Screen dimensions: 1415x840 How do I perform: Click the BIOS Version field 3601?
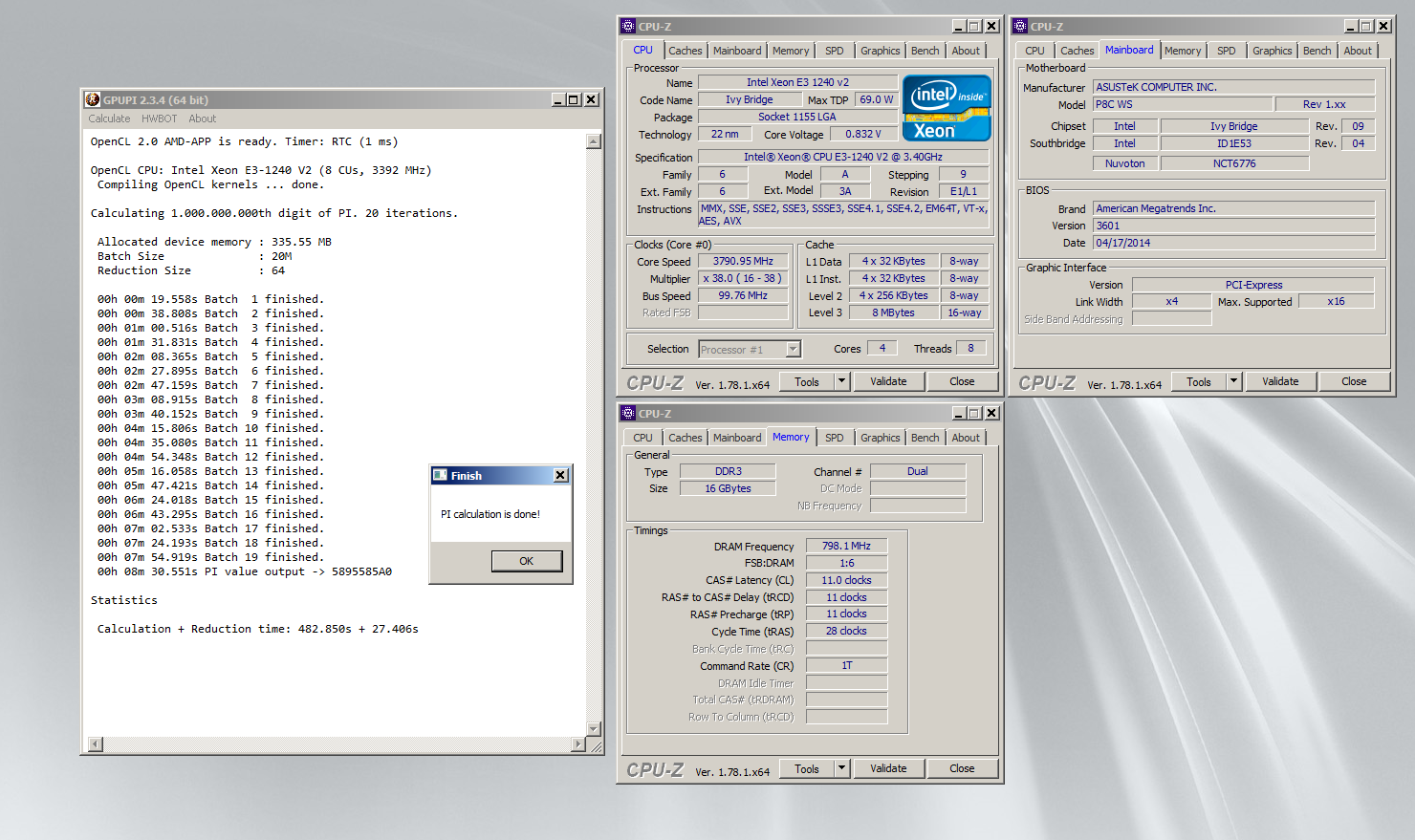(1233, 226)
